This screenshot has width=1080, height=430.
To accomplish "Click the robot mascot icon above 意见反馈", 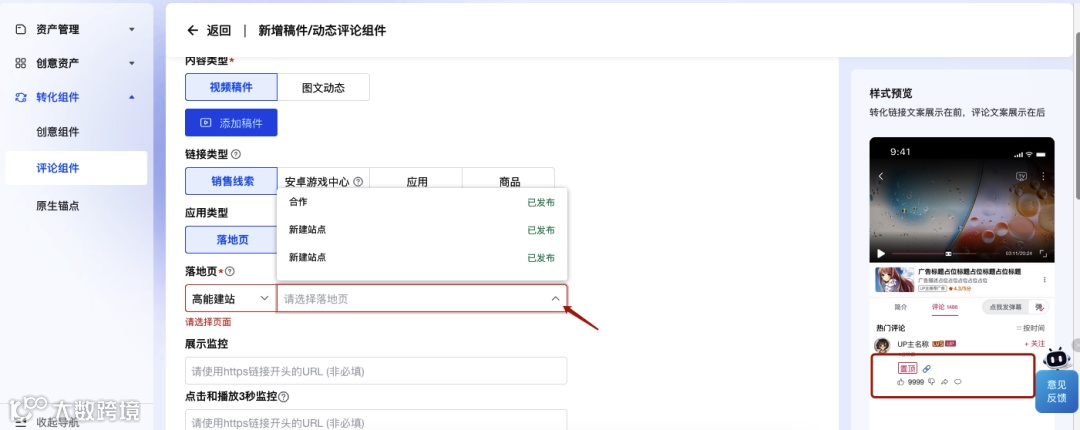I will tap(1057, 358).
